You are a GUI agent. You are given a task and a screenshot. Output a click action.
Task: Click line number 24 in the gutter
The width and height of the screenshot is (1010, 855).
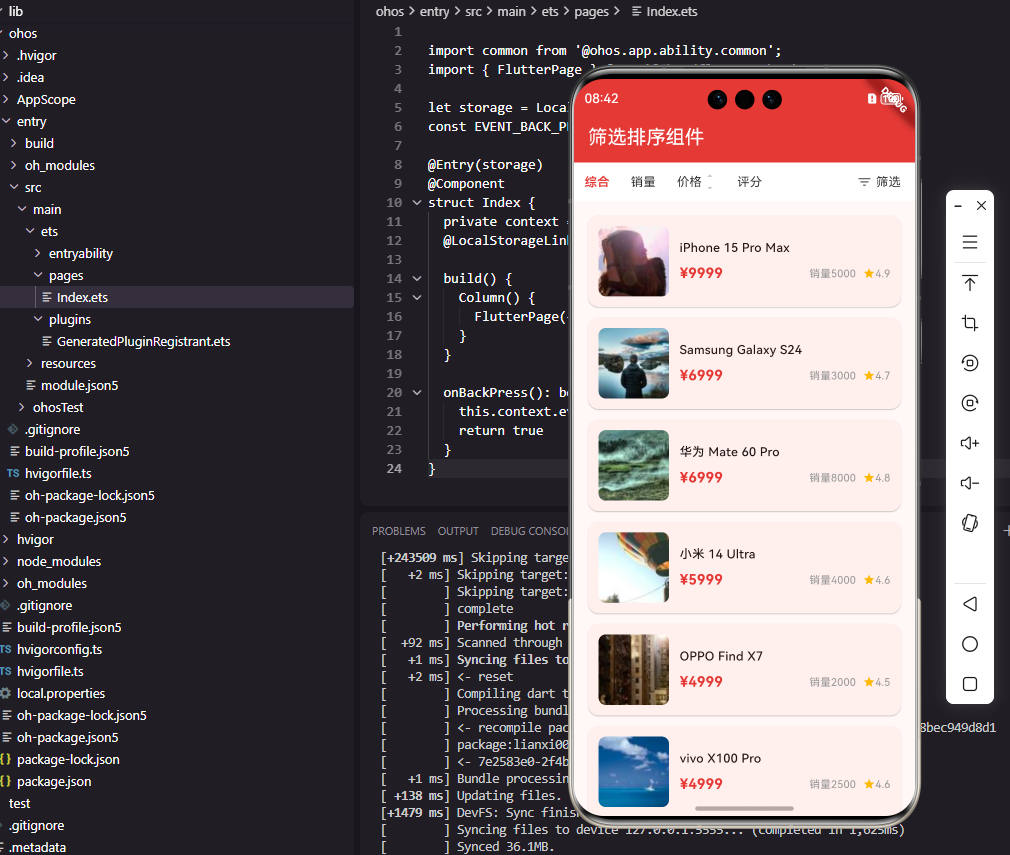pyautogui.click(x=394, y=468)
